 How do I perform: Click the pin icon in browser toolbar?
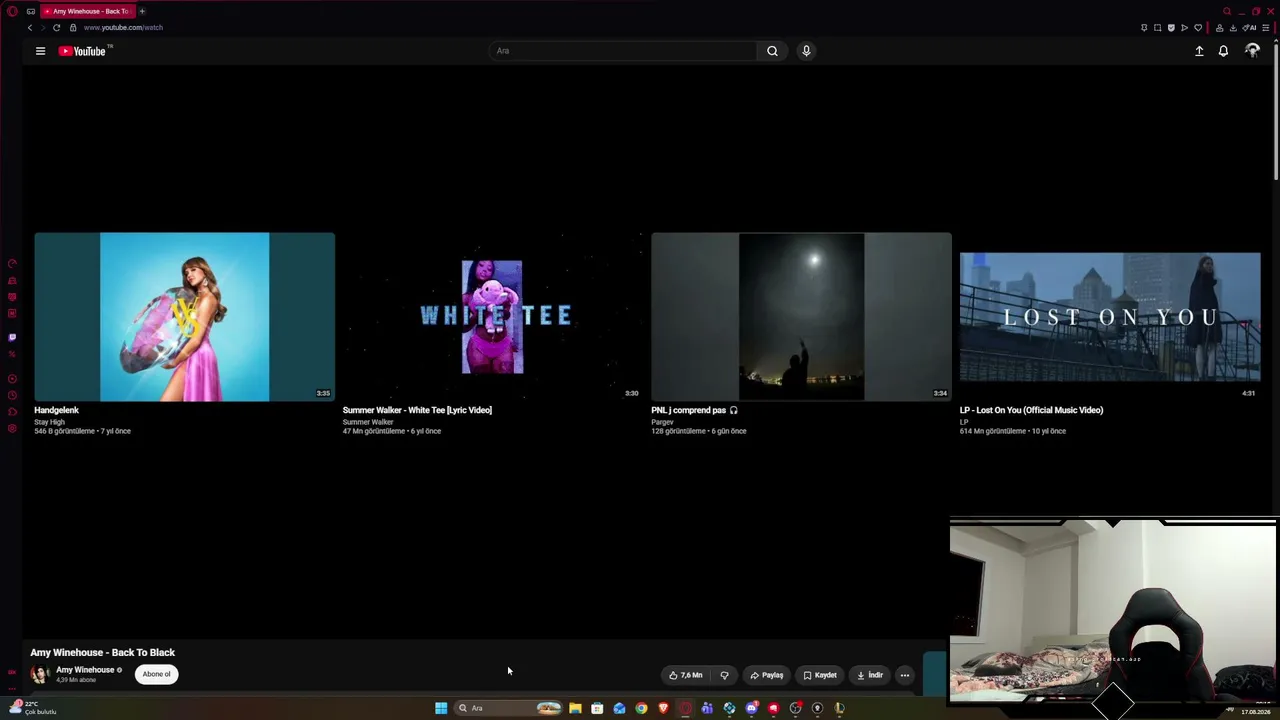tap(1144, 28)
